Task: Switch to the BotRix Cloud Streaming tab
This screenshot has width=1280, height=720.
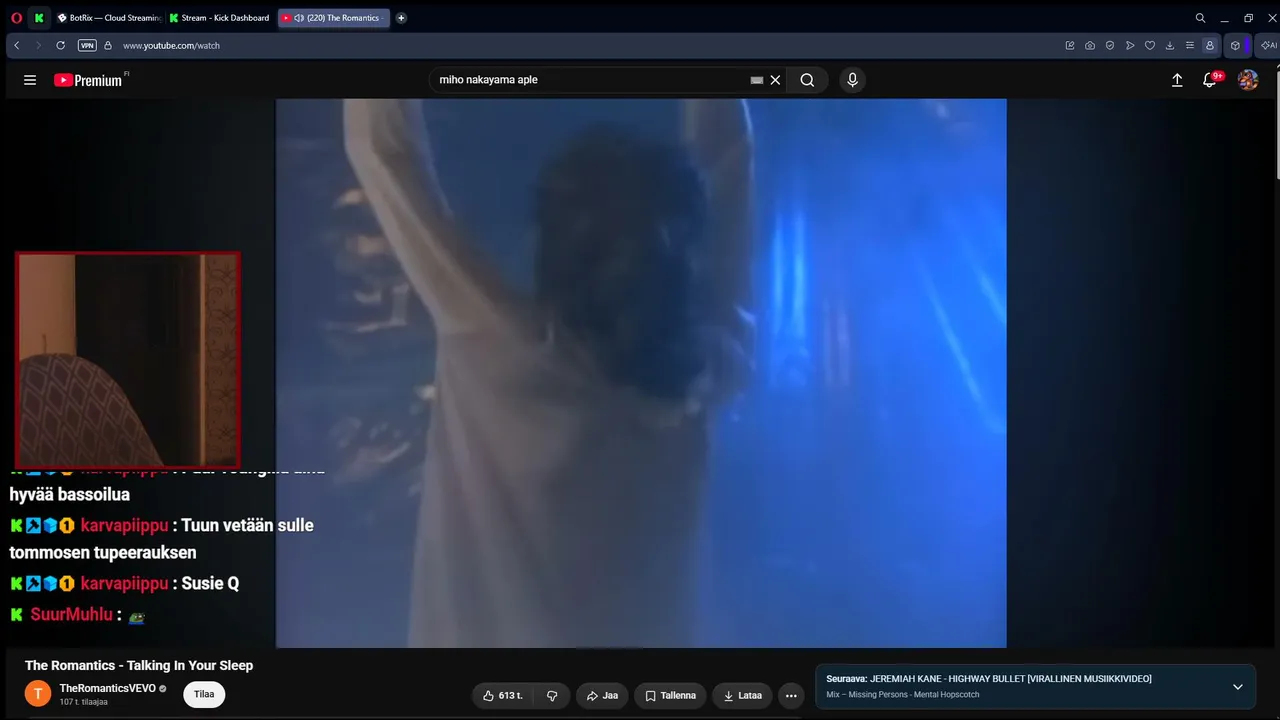Action: click(x=108, y=18)
